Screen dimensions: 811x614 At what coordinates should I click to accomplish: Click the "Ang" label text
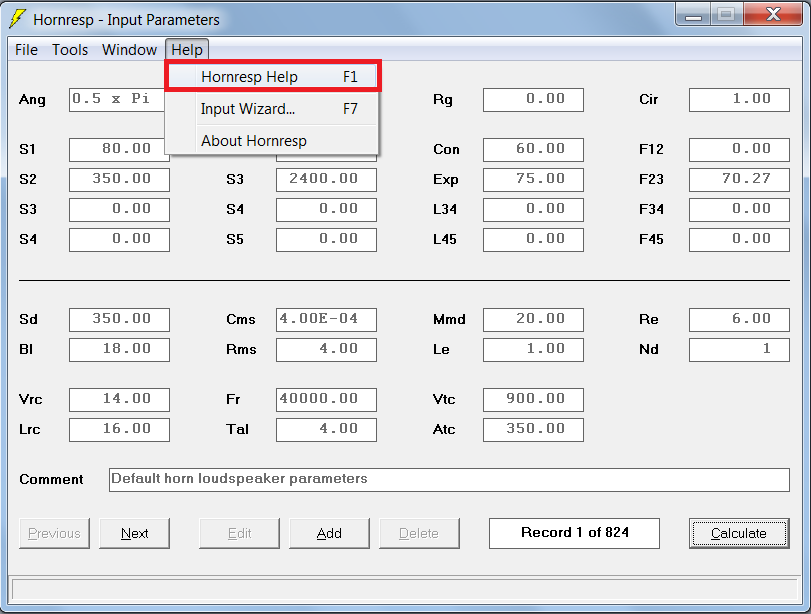[32, 100]
